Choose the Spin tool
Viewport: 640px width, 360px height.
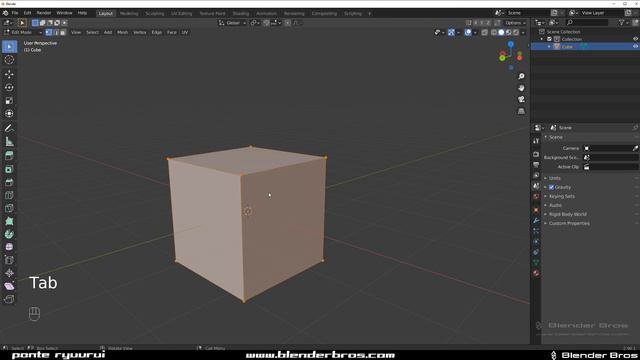[9, 234]
